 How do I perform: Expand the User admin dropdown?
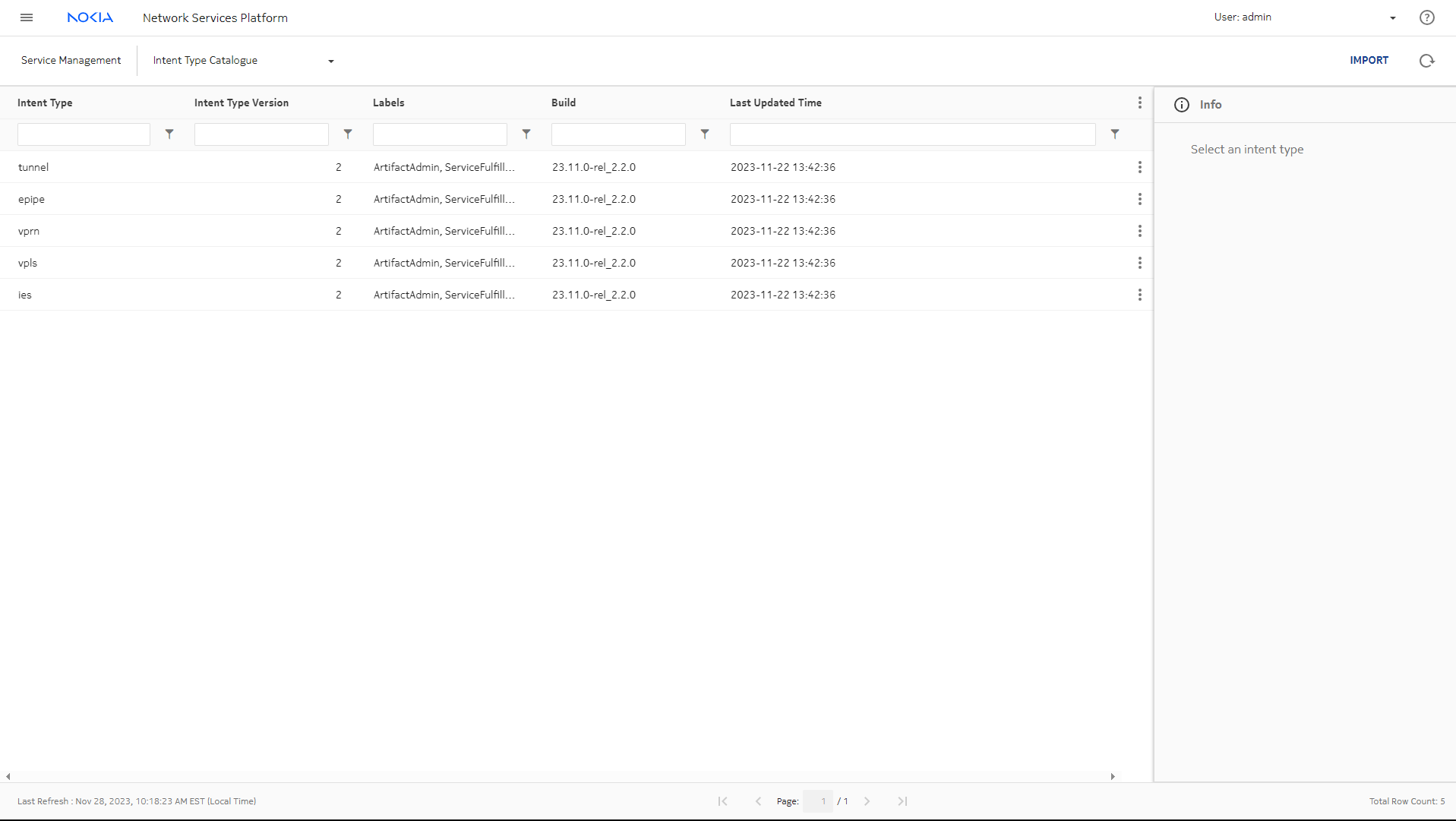[x=1392, y=17]
